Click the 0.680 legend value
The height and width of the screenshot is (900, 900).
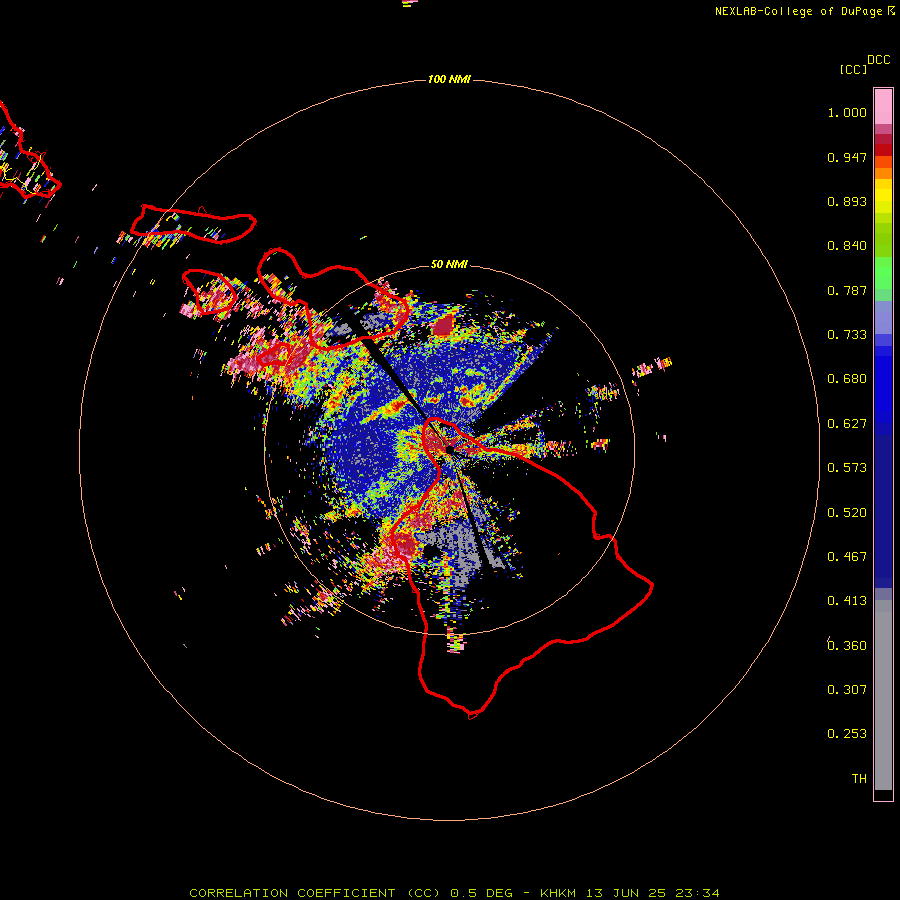[x=847, y=379]
